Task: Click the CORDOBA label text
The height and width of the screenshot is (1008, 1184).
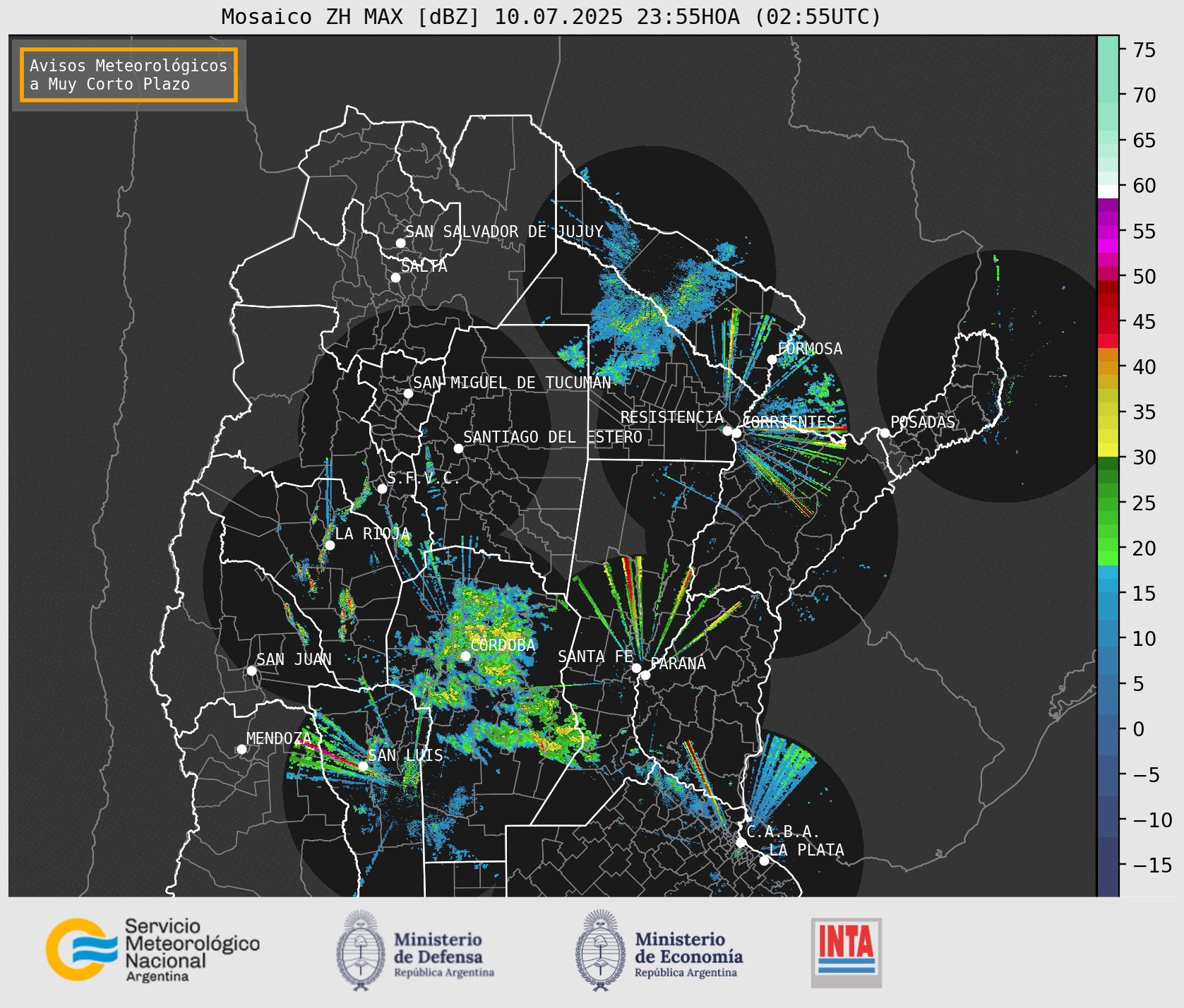Action: coord(503,645)
